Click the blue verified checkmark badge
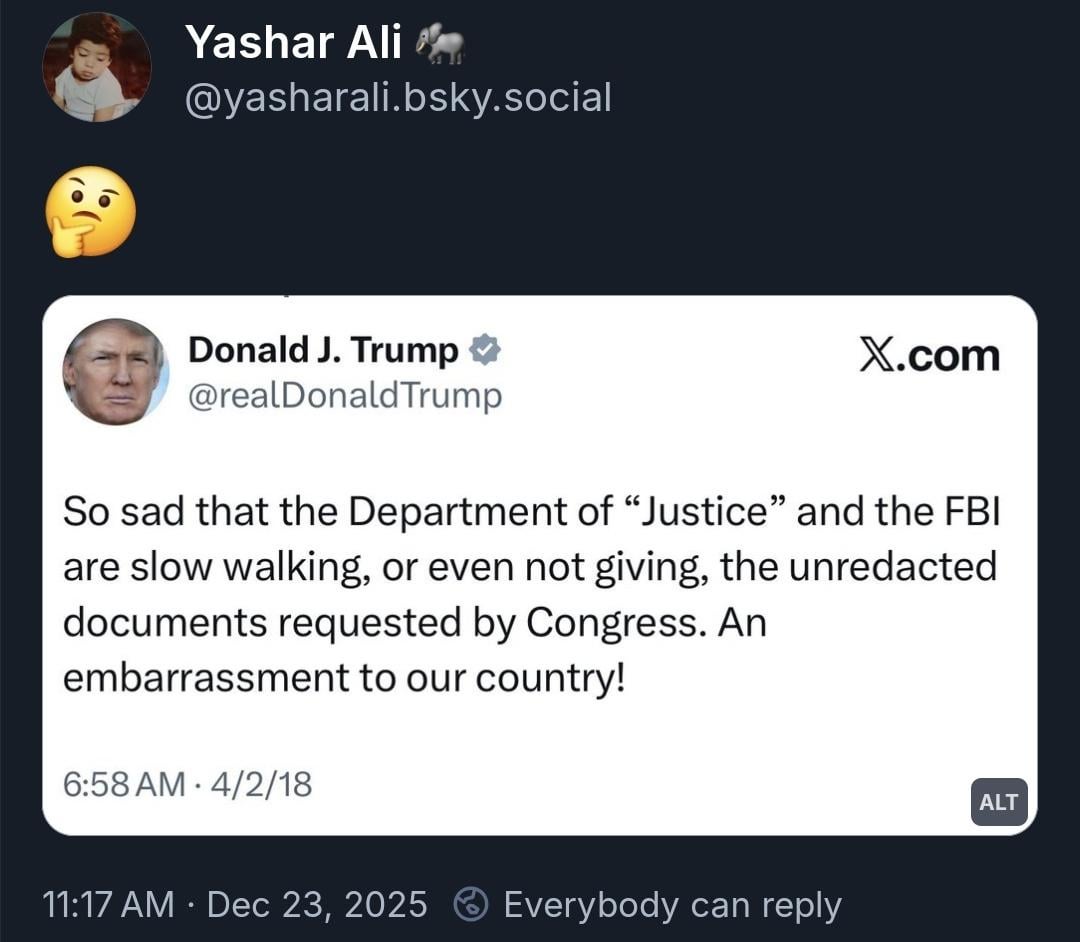 (485, 351)
